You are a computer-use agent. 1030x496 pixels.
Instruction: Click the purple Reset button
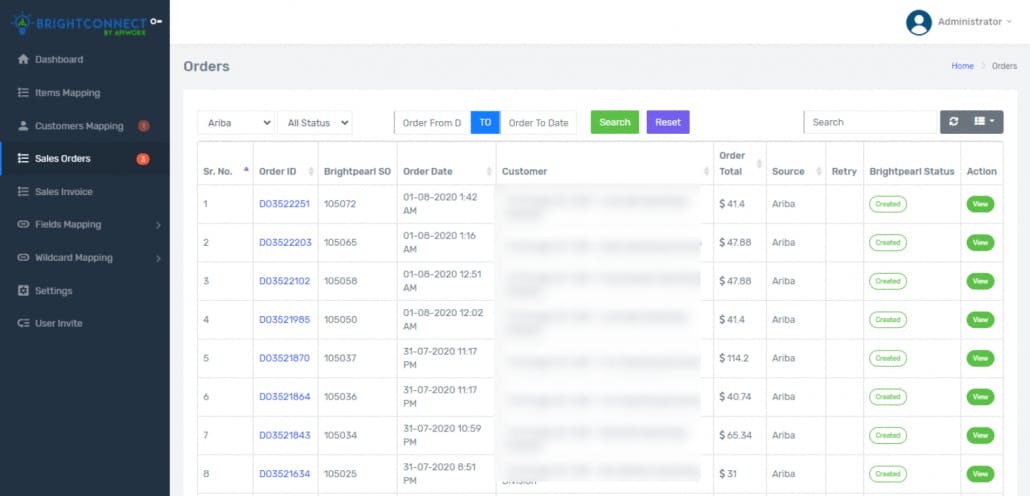[x=668, y=122]
